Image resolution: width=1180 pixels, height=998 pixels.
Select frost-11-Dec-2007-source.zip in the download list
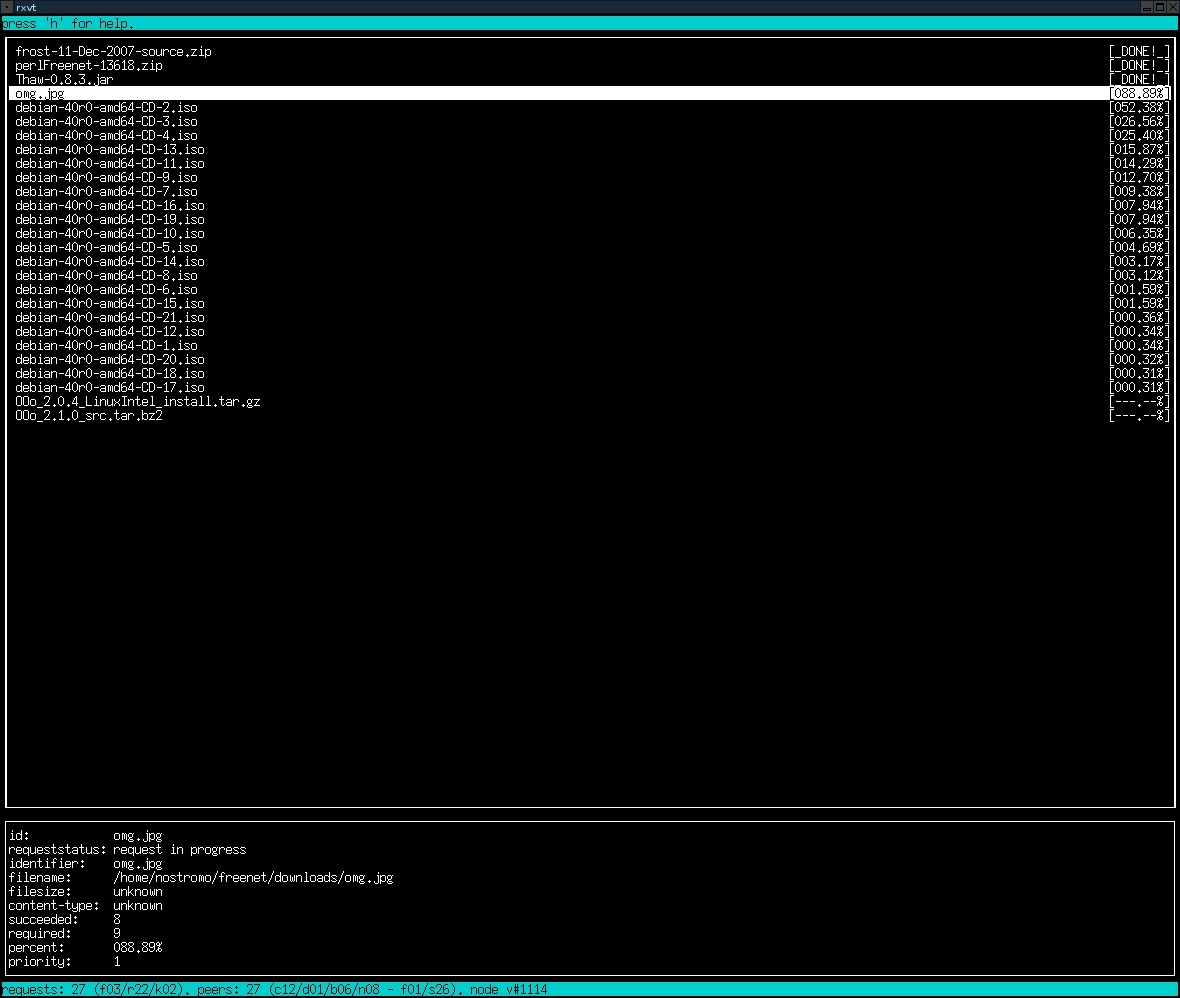tap(113, 51)
